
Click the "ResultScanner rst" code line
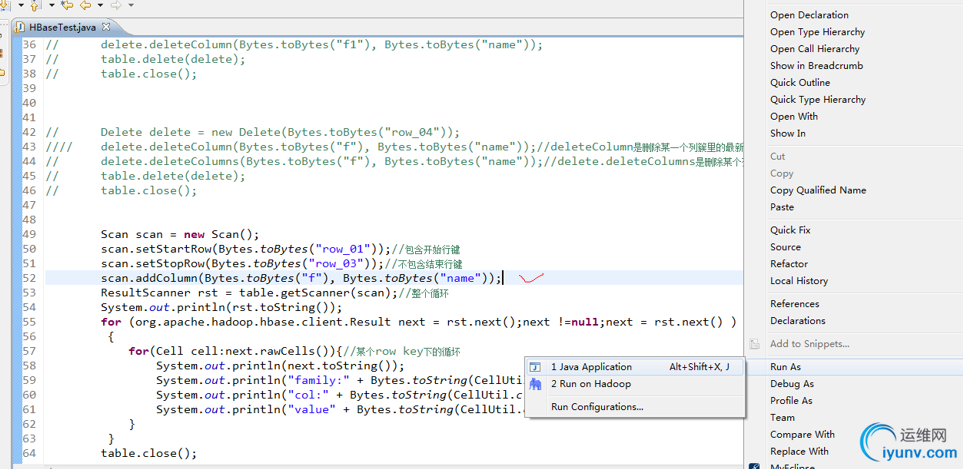click(249, 293)
